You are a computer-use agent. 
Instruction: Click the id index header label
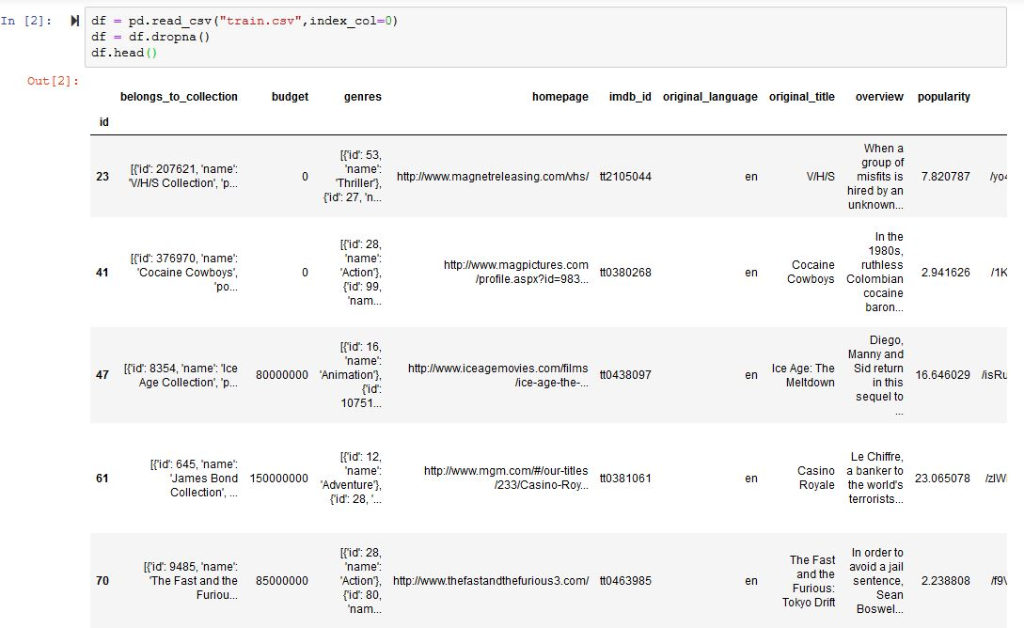point(104,122)
